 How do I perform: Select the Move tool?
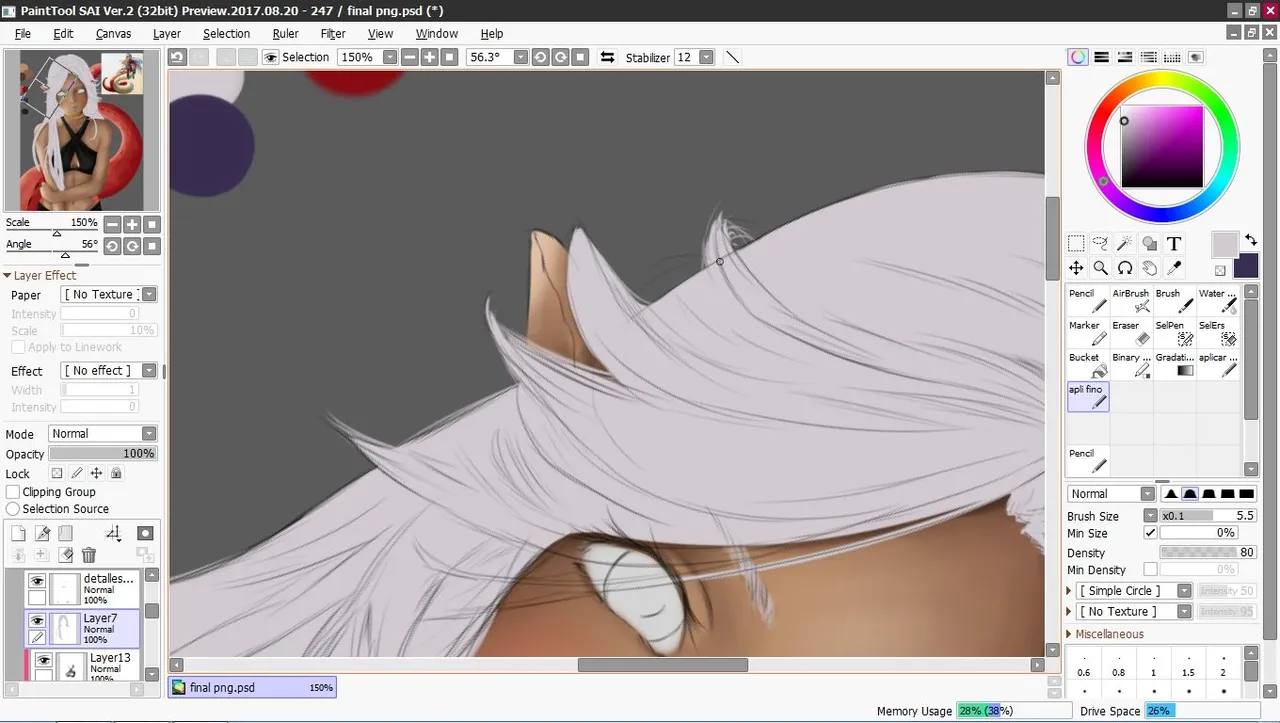[1076, 268]
